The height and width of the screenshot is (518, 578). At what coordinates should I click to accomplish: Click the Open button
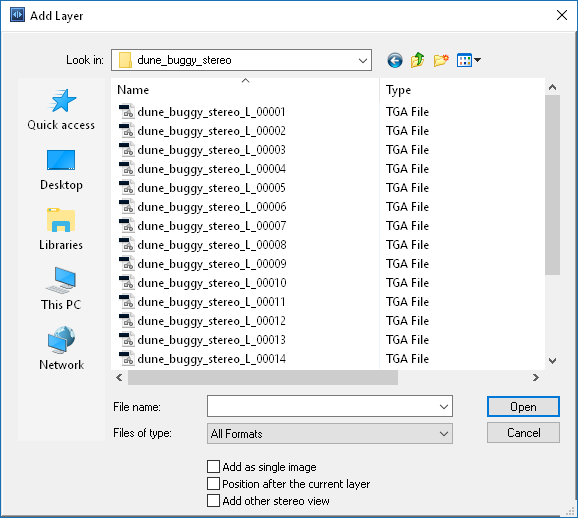(x=523, y=407)
